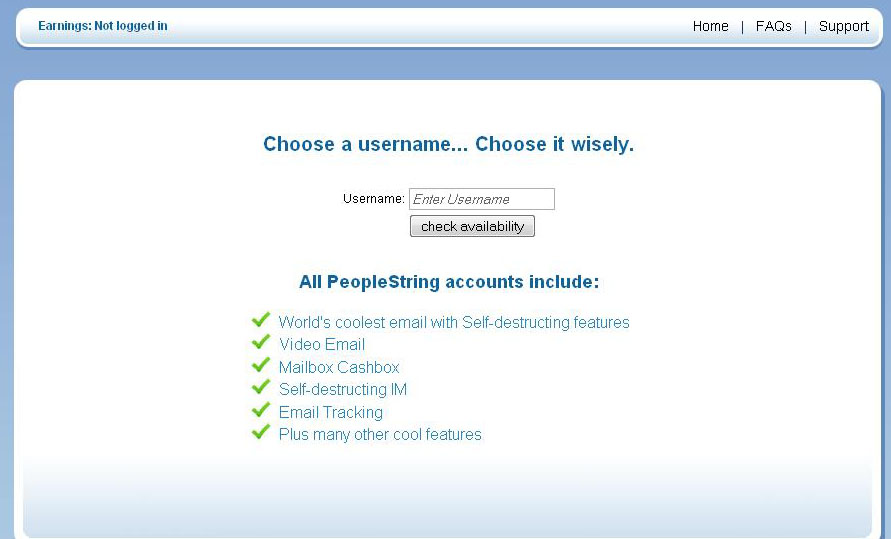Viewport: 891px width, 539px height.
Task: Click the checkmark icon beside Mailbox Cashbox
Action: pyautogui.click(x=261, y=365)
